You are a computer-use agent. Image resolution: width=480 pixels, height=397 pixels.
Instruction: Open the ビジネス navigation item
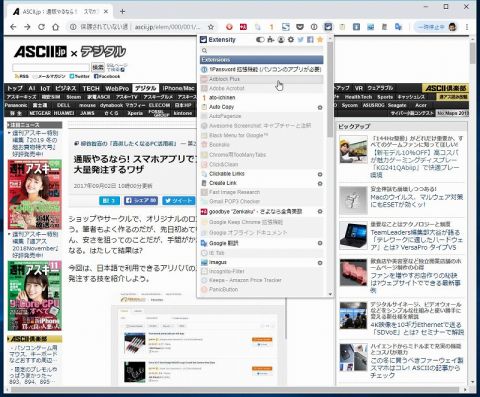point(66,88)
